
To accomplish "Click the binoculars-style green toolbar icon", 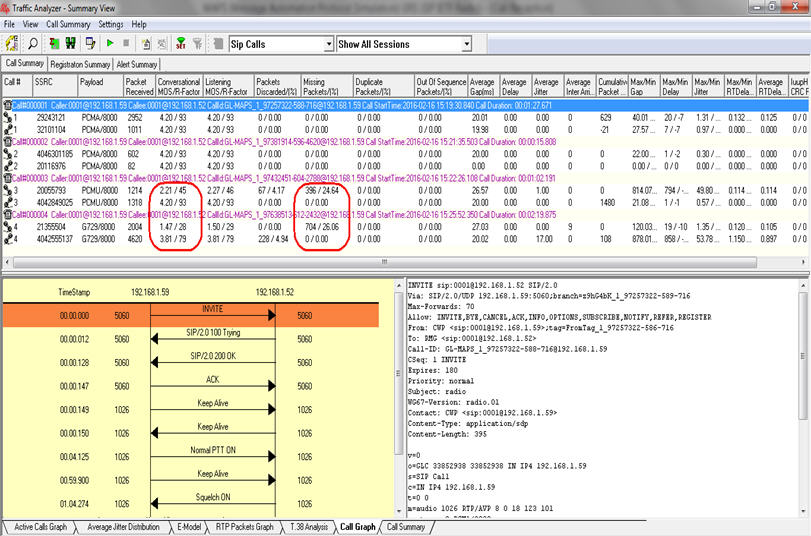I will point(71,44).
